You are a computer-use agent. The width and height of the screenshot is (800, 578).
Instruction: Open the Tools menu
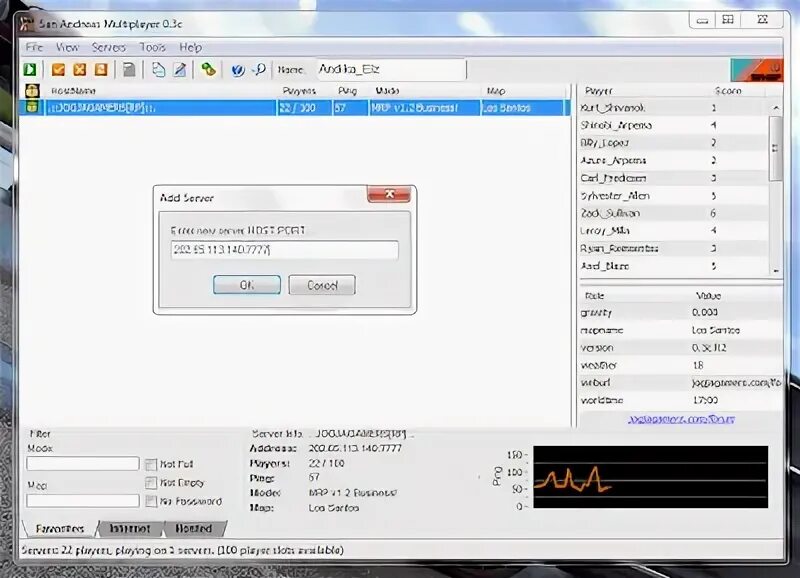tap(153, 47)
